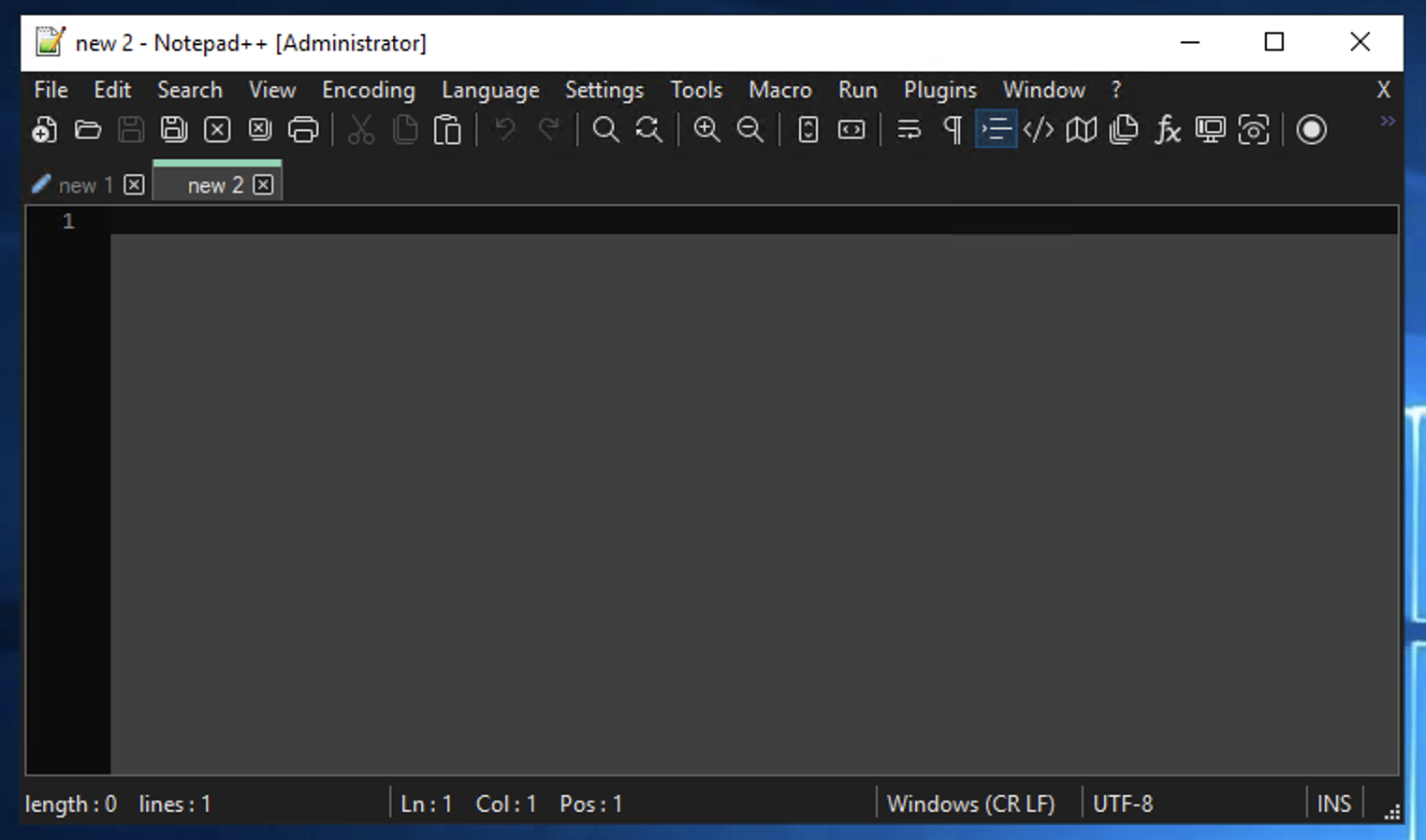Open the Run menu
The width and height of the screenshot is (1426, 840).
click(858, 90)
